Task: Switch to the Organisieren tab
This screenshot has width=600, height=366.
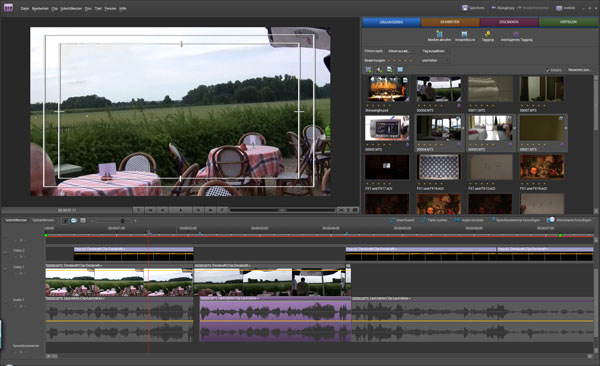Action: click(391, 22)
